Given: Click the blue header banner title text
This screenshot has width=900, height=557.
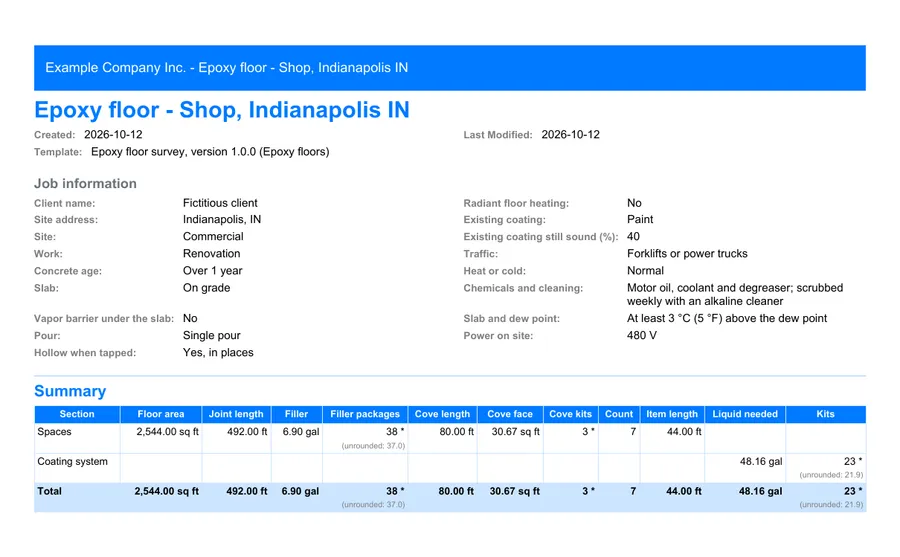Looking at the screenshot, I should [227, 68].
